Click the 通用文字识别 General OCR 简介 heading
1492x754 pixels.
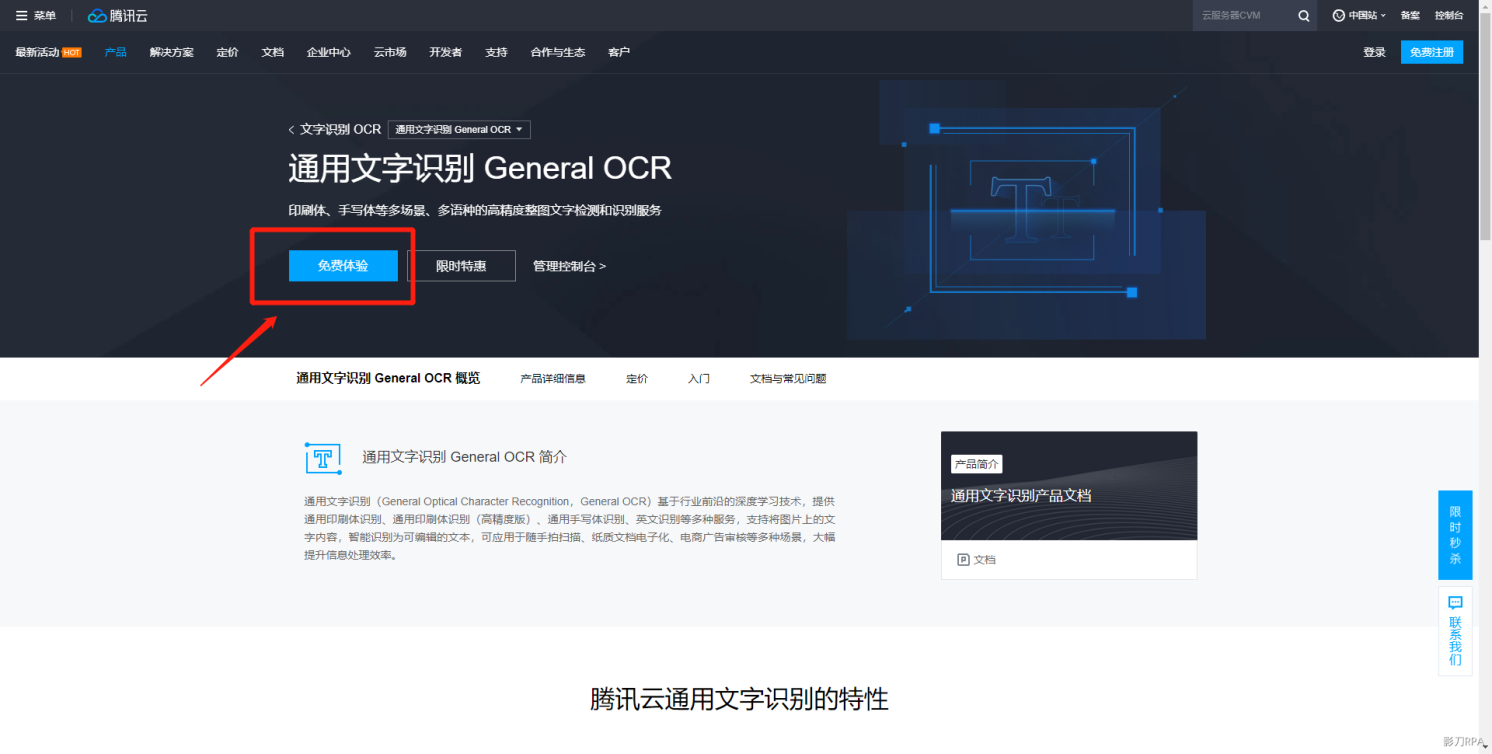coord(464,457)
